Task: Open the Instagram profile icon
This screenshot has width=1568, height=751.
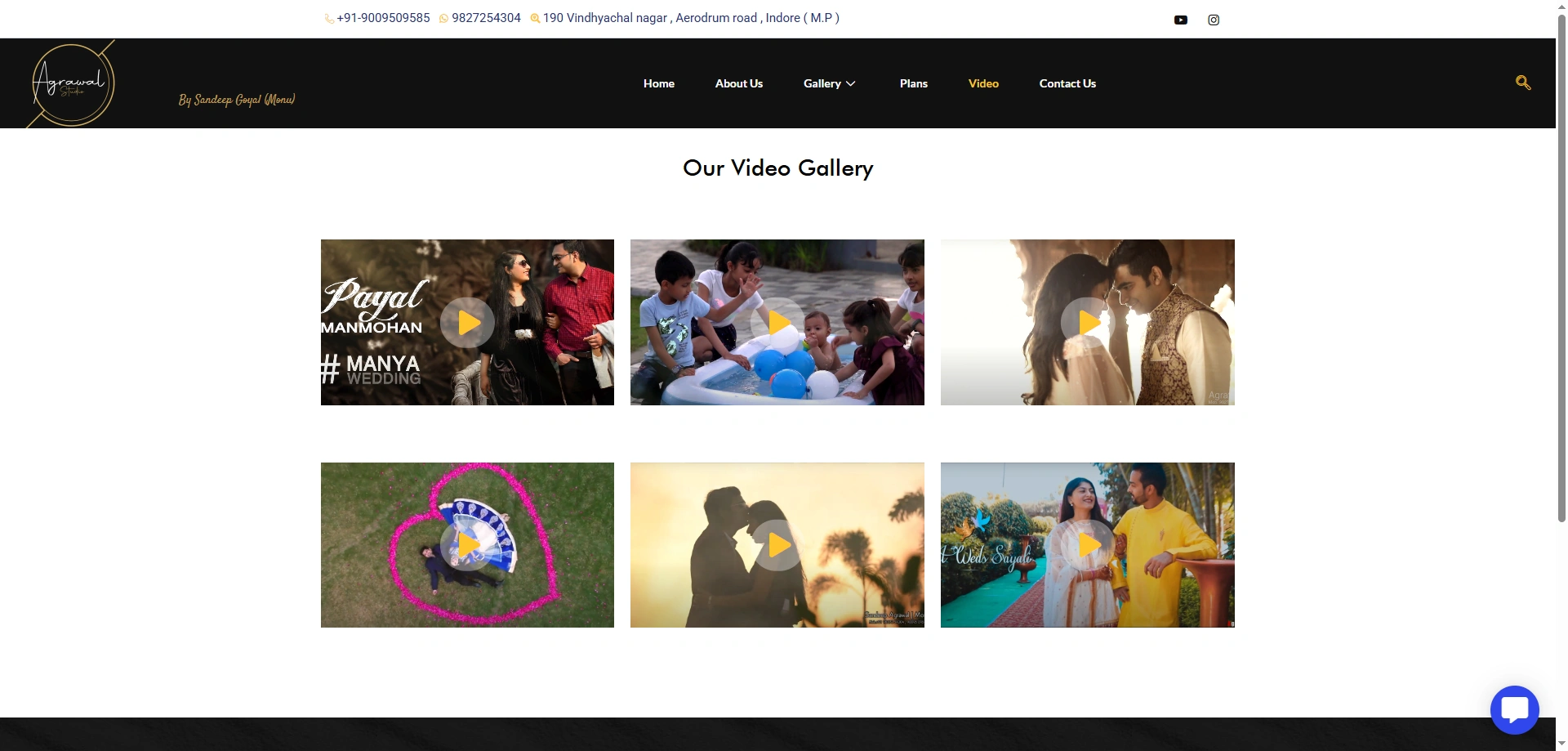Action: tap(1214, 20)
